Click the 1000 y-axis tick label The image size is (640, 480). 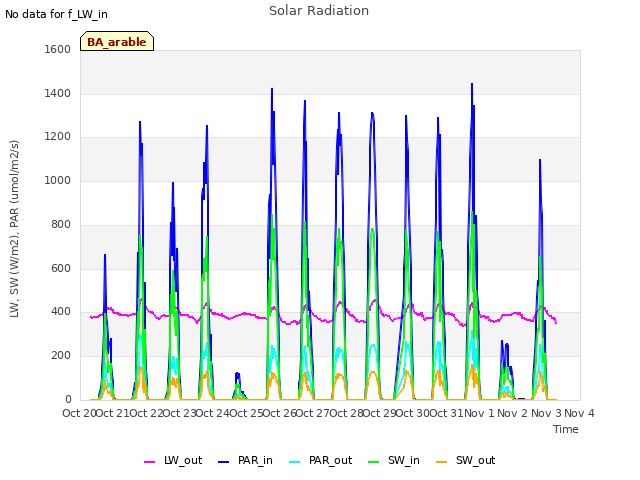pyautogui.click(x=58, y=180)
